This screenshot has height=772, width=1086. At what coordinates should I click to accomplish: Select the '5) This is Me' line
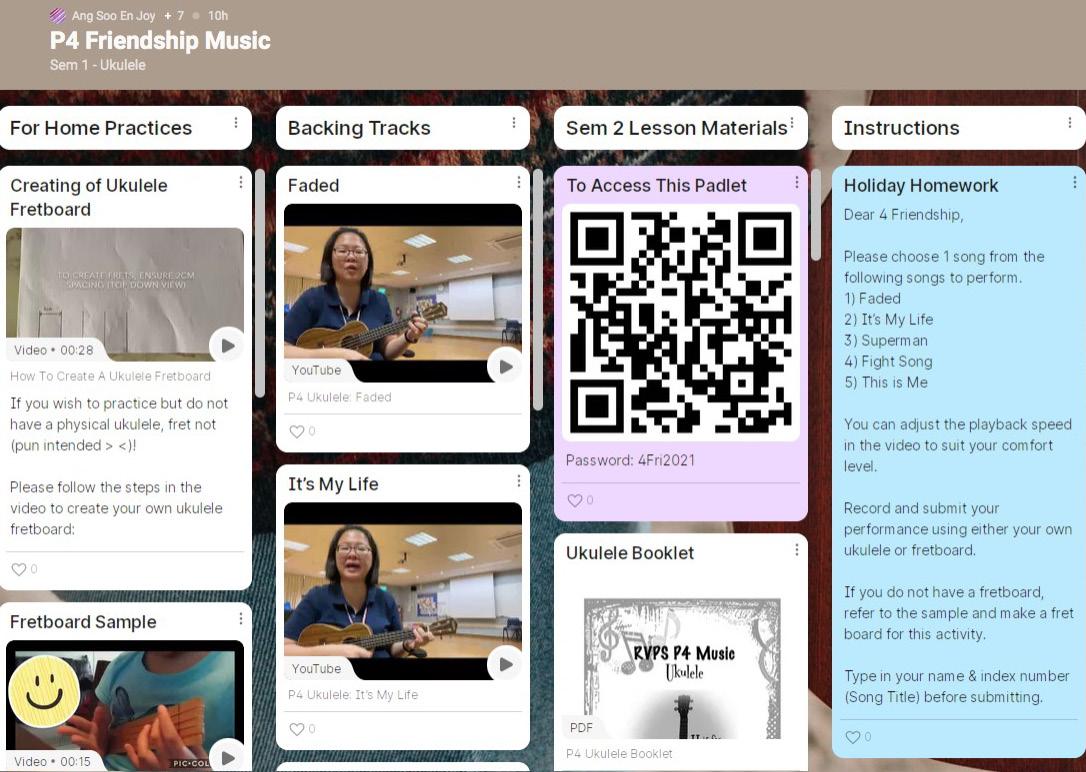(x=886, y=382)
